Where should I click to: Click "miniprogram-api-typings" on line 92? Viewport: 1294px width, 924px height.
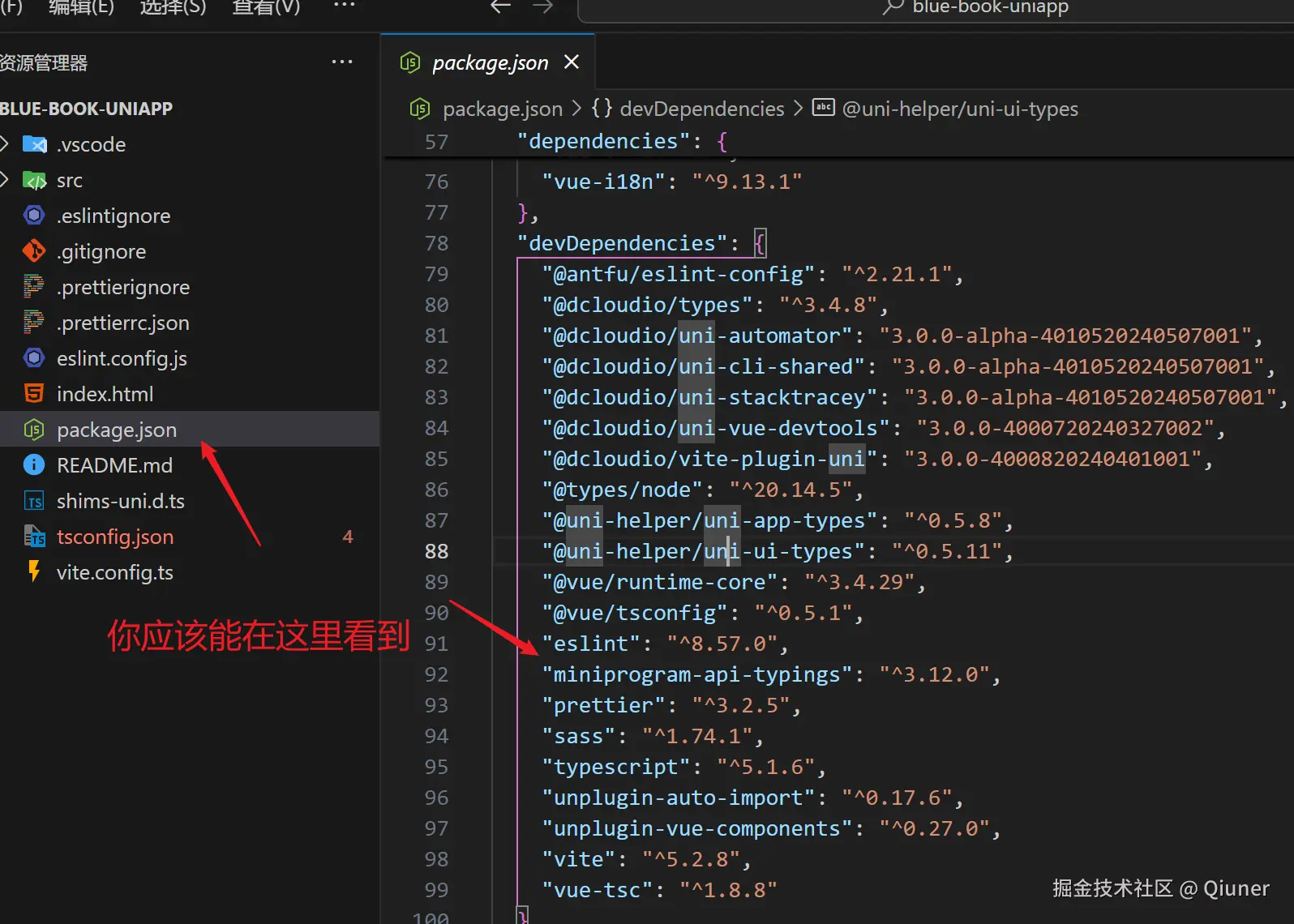coord(697,674)
